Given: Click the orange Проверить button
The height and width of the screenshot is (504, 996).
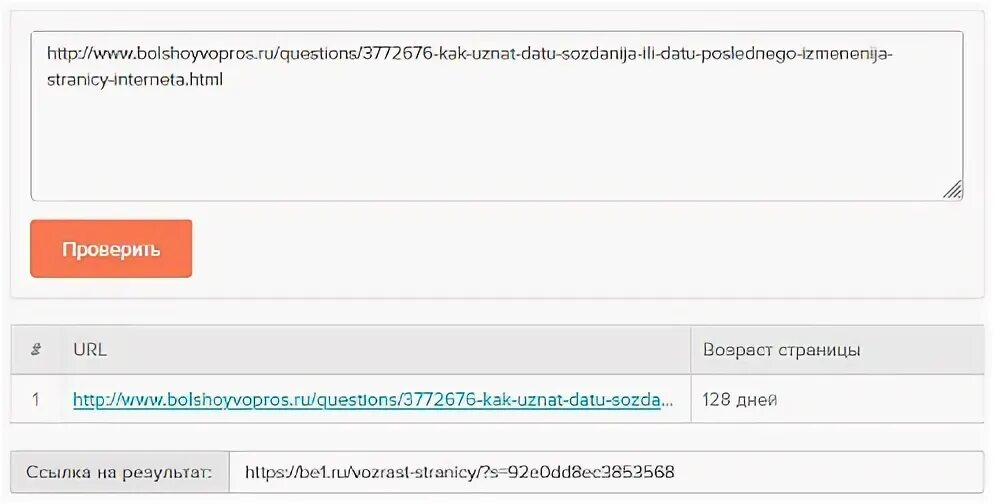Looking at the screenshot, I should (111, 249).
